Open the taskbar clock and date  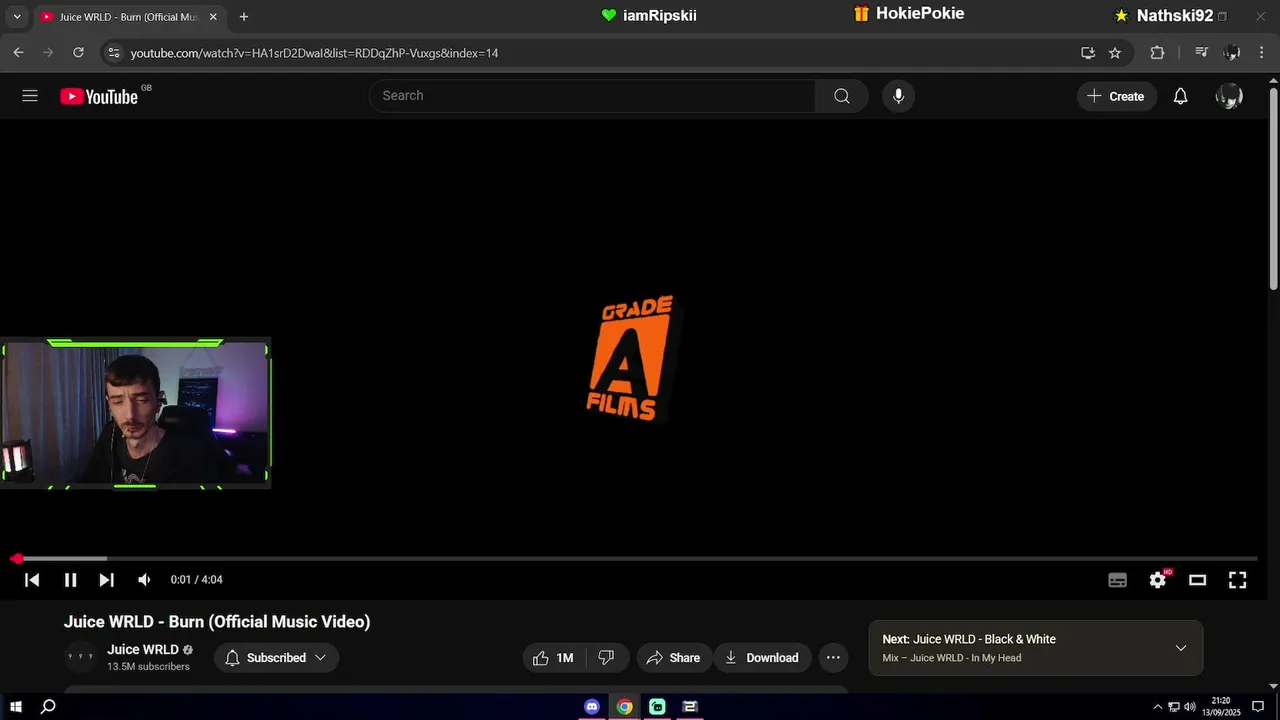[1221, 707]
